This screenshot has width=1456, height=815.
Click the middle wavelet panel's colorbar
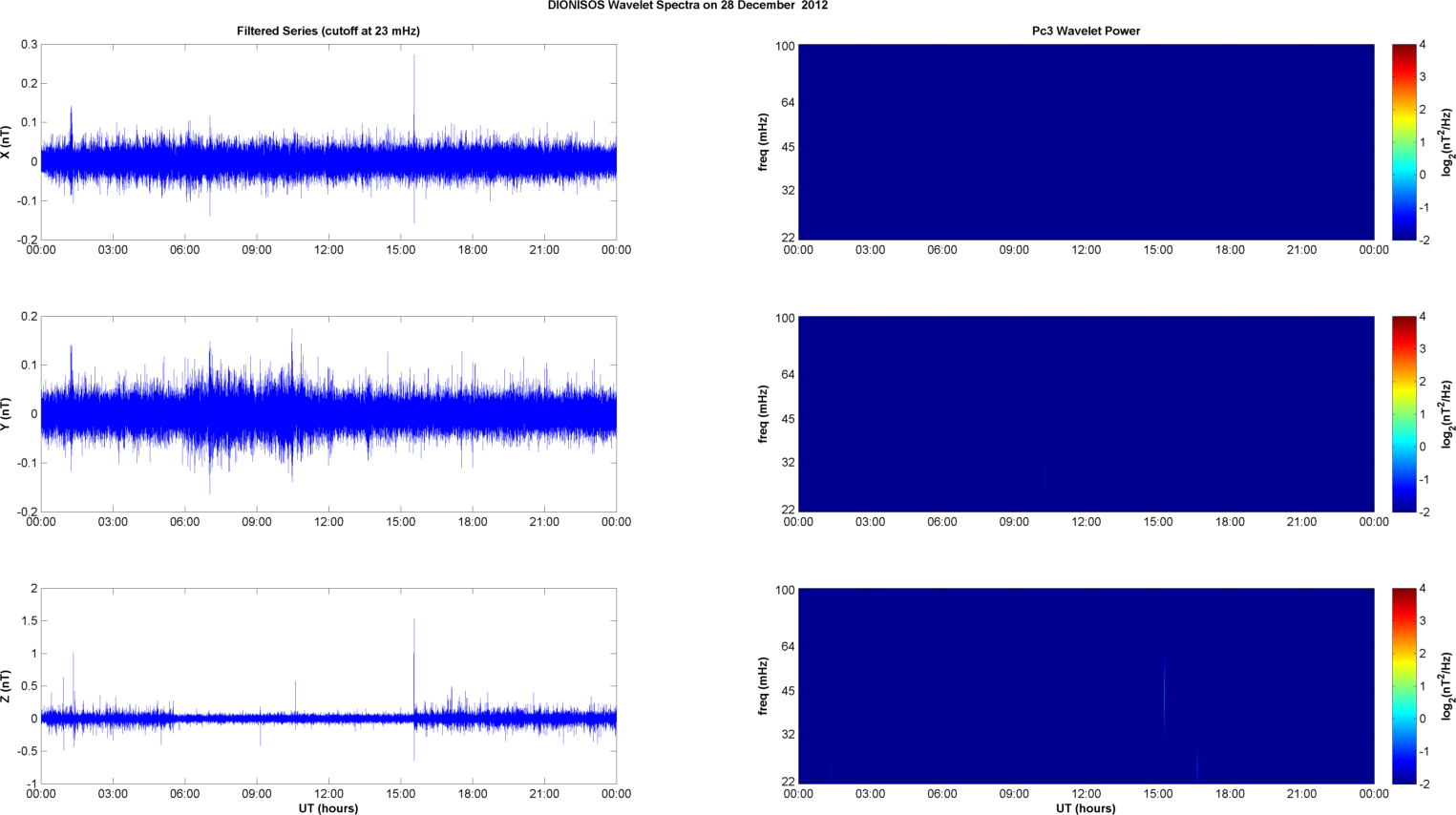pyautogui.click(x=1403, y=414)
